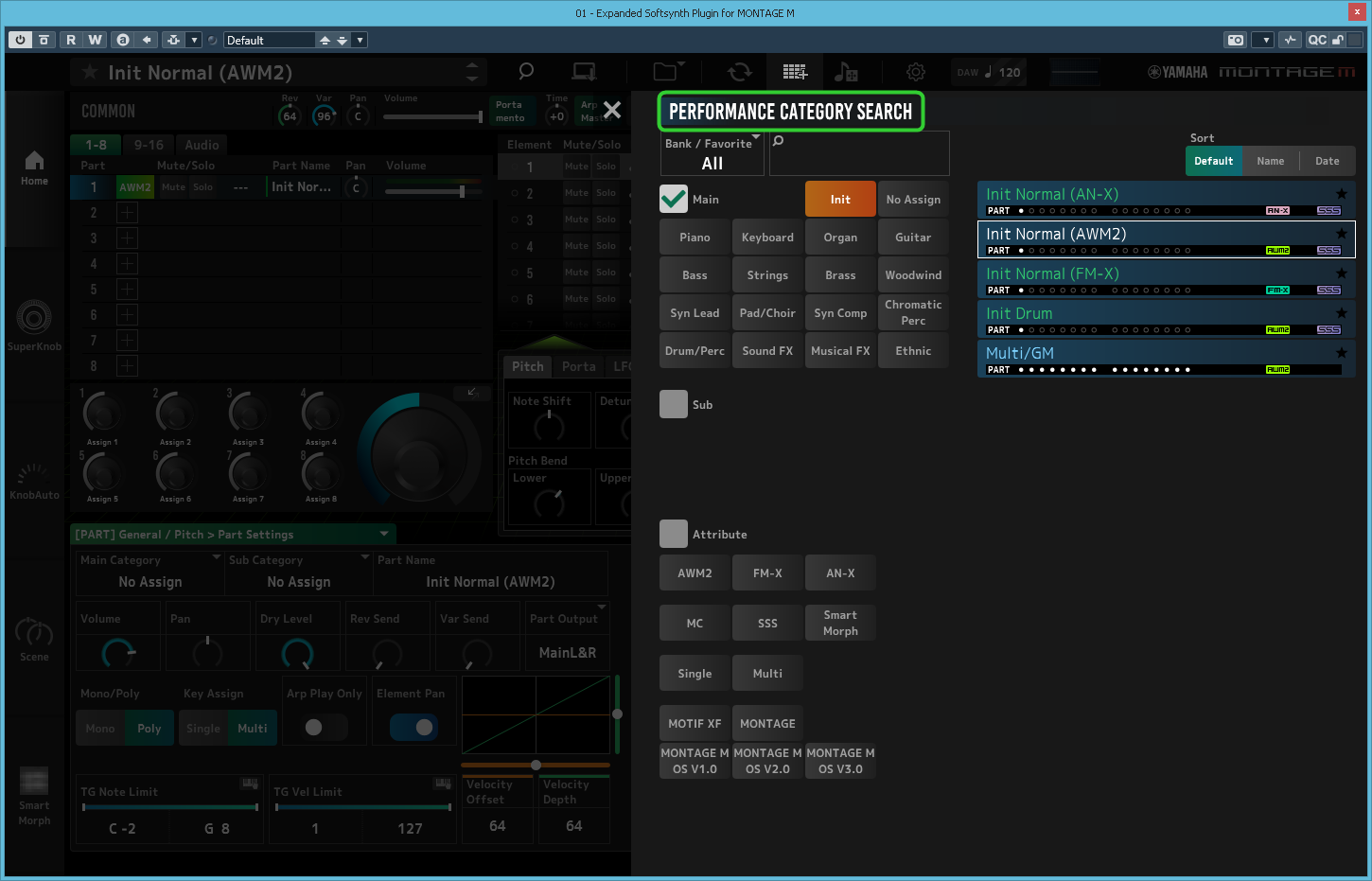Image resolution: width=1372 pixels, height=881 pixels.
Task: Click the utility screen icon in the top toolbar
Action: tap(584, 72)
